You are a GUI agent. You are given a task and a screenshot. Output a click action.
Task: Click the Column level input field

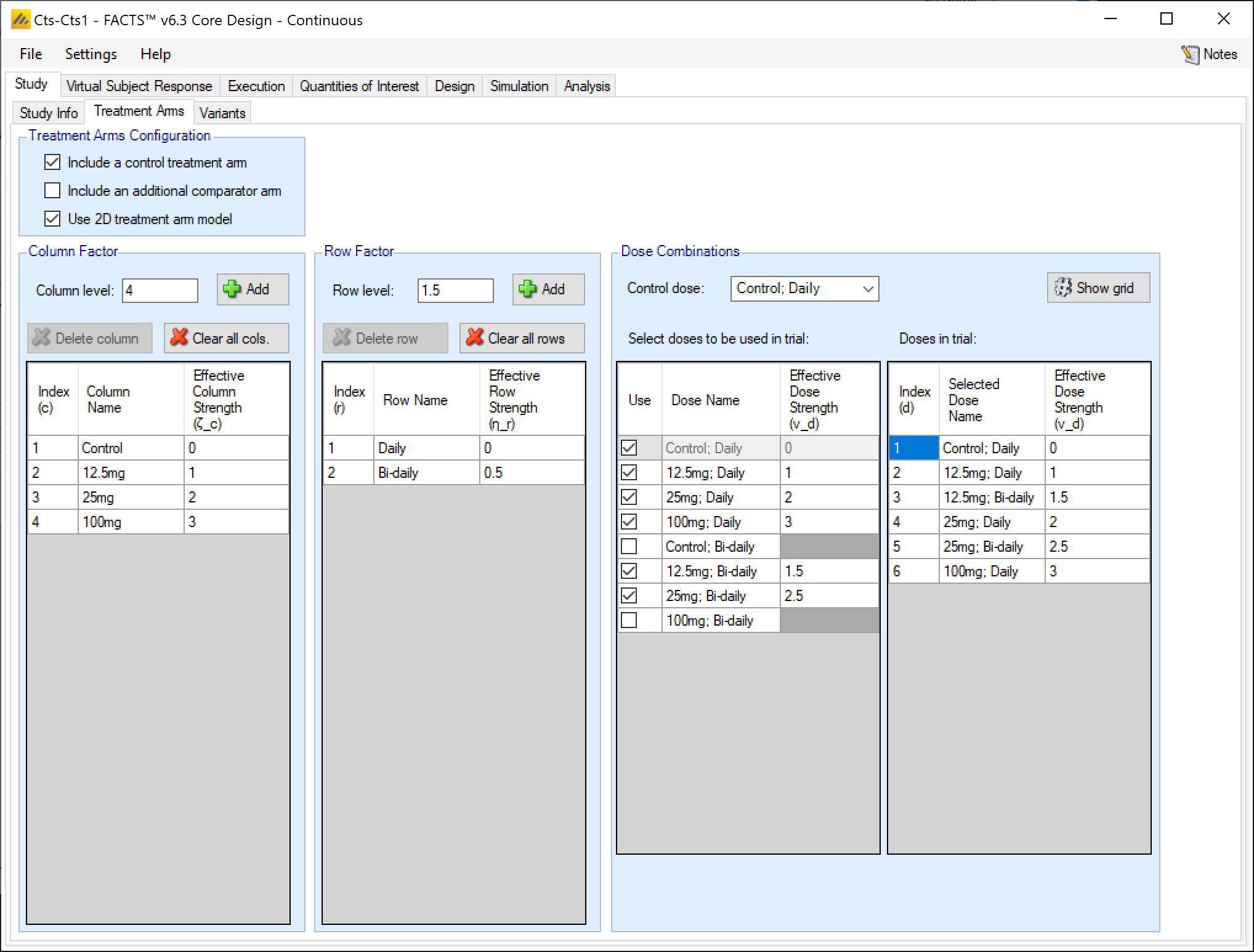160,291
